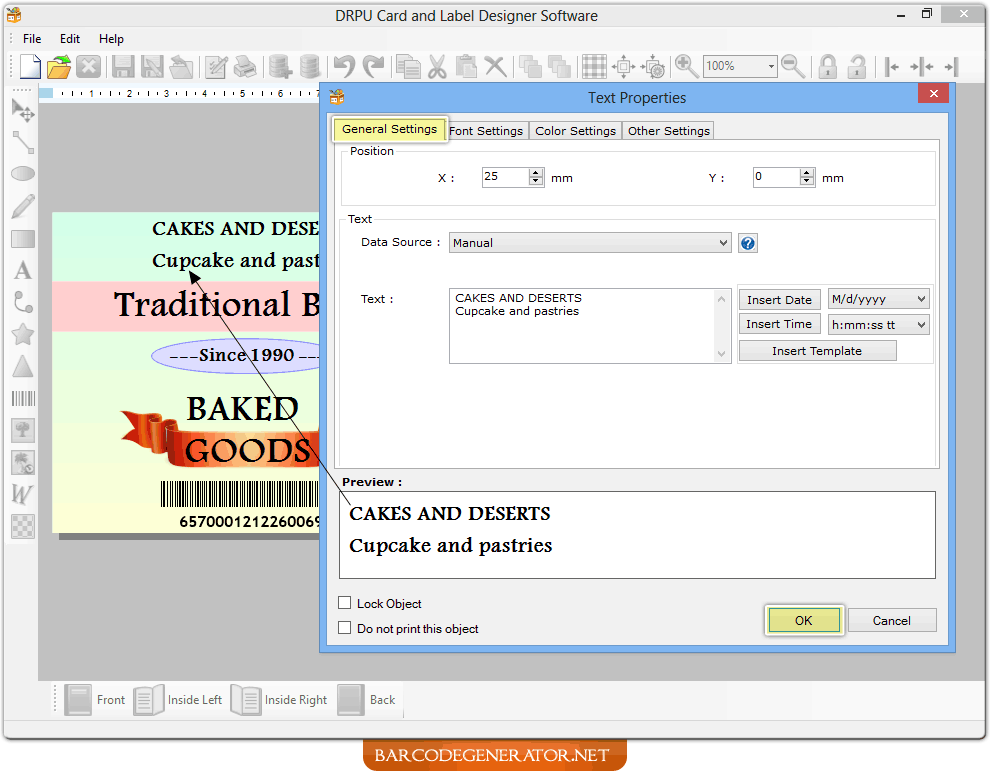Switch to the Color Settings tab
Screen dimensions: 990x771
coord(575,131)
